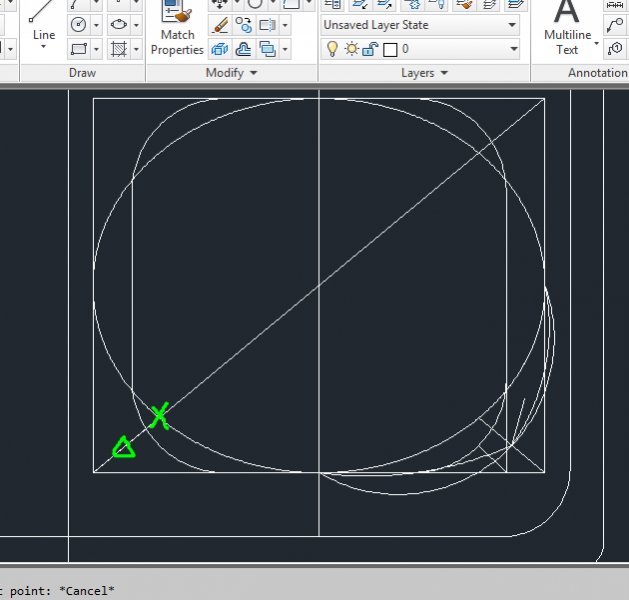Screen dimensions: 629x600
Task: Expand the Stretch tool flyout arrow
Action: tap(285, 25)
